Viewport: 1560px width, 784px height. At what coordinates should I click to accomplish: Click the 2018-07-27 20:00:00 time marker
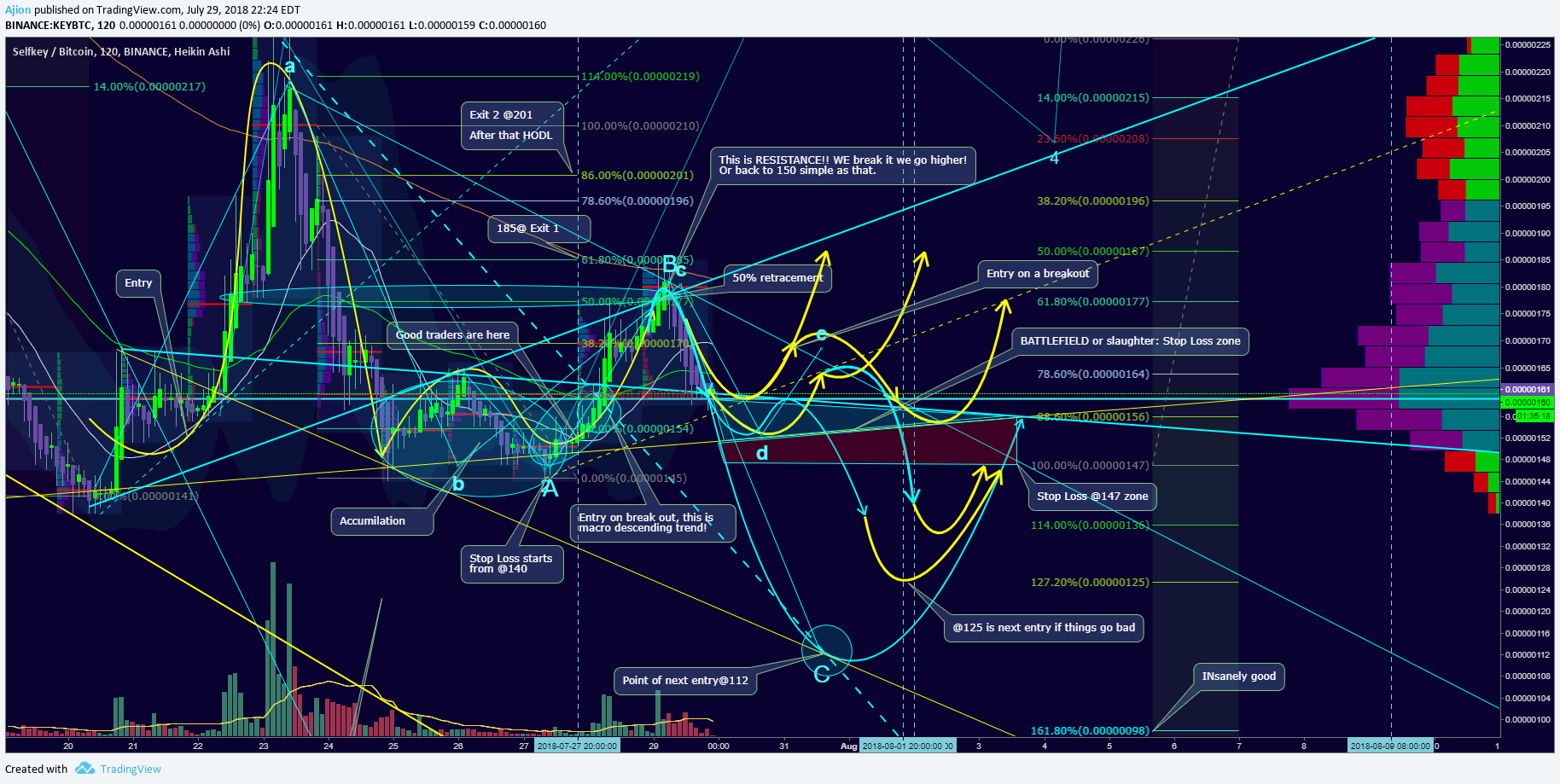[x=578, y=746]
